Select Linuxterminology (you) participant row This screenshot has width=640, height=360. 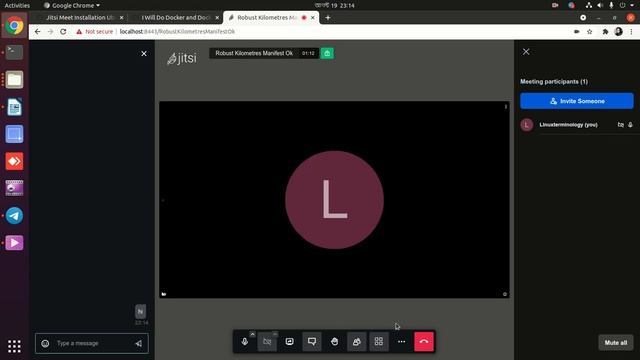[x=577, y=125]
